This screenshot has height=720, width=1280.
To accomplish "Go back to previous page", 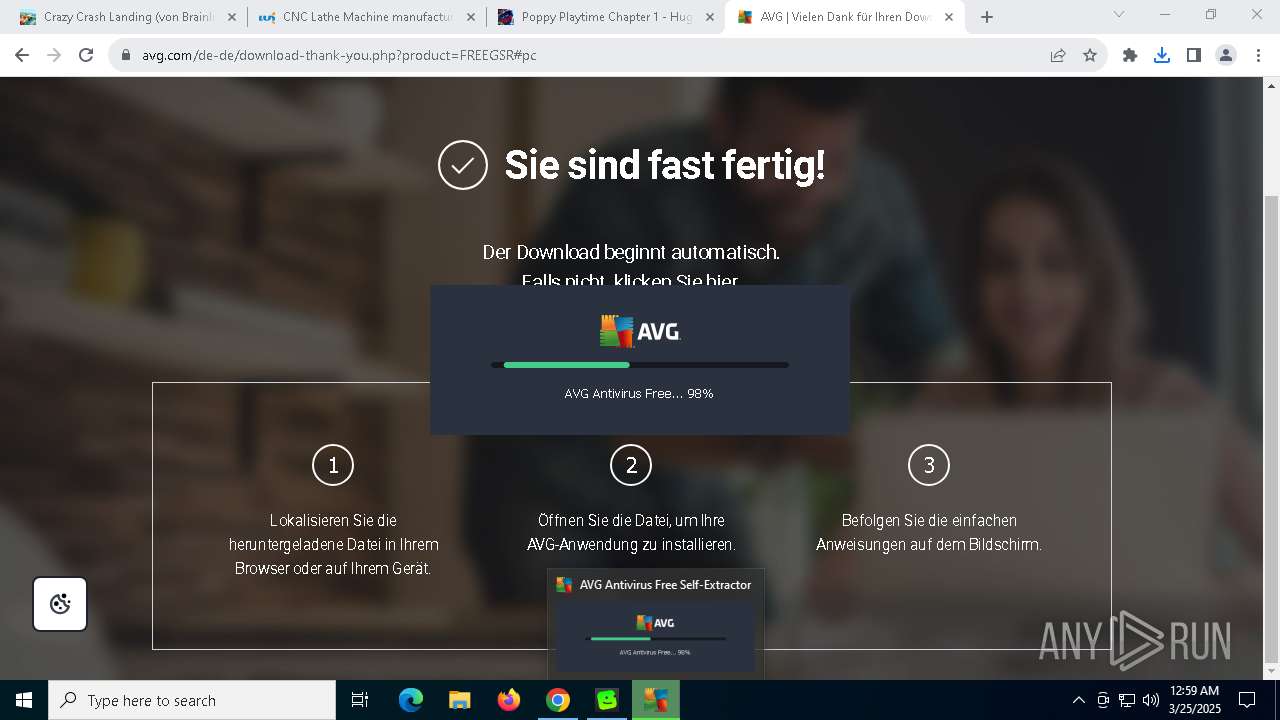I will click(x=22, y=55).
